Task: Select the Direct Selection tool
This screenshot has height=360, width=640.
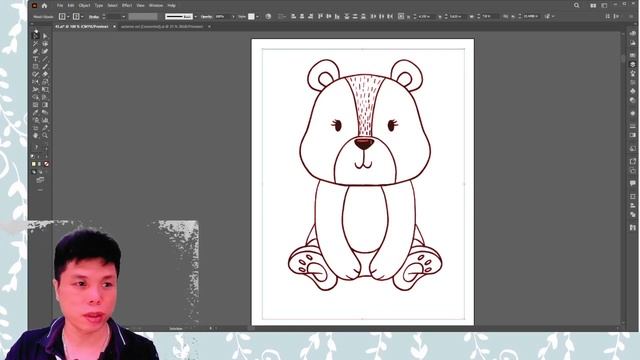Action: click(45, 36)
